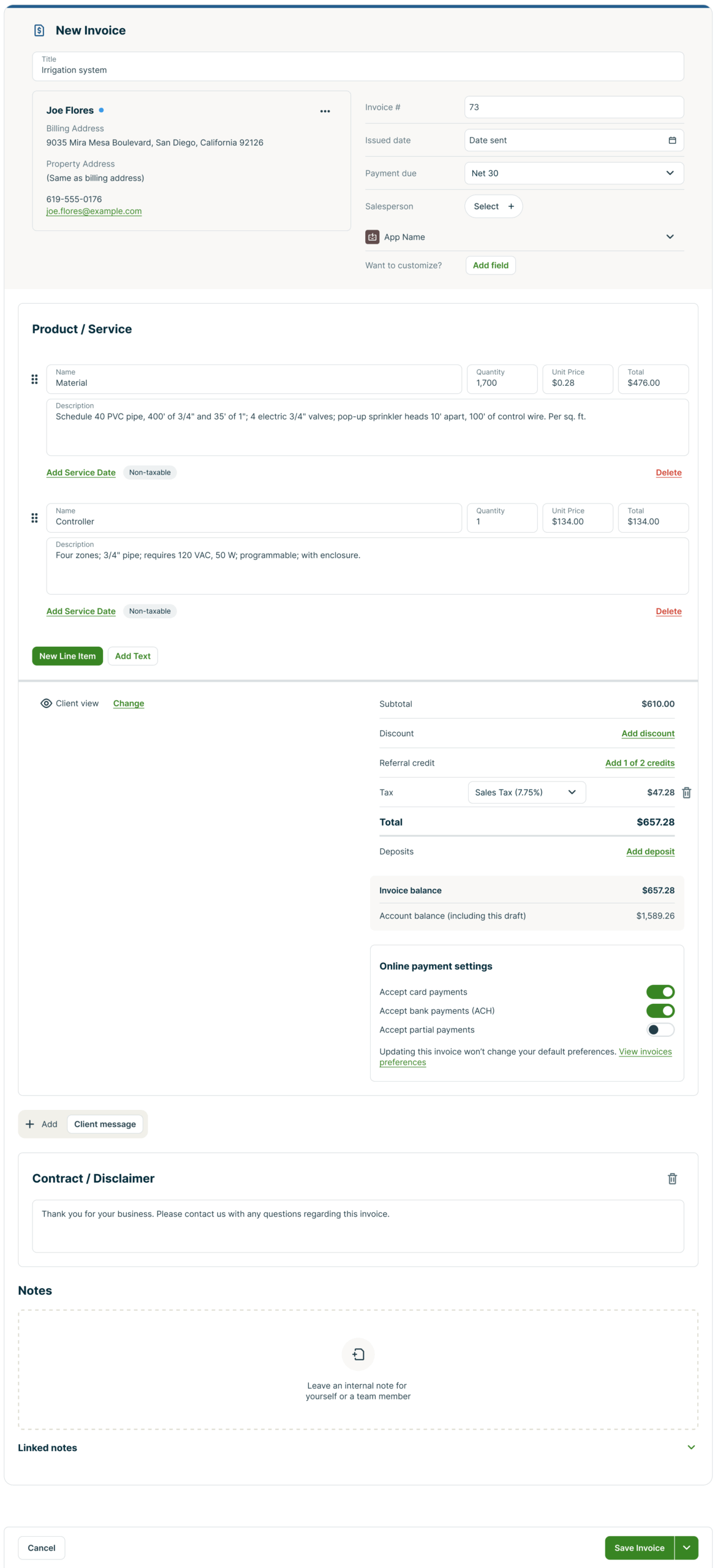
Task: Open the Sales Tax (7.75%) dropdown
Action: point(526,793)
